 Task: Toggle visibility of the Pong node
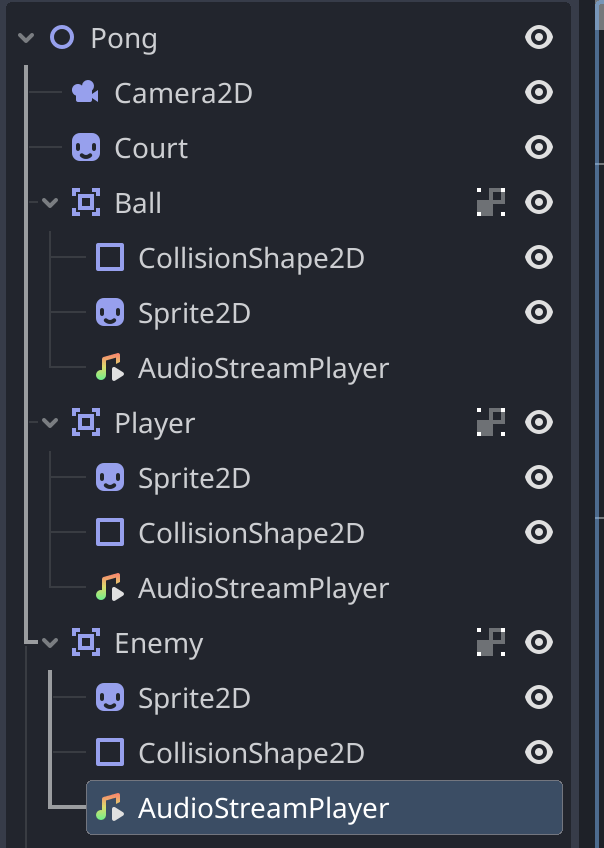click(x=539, y=39)
